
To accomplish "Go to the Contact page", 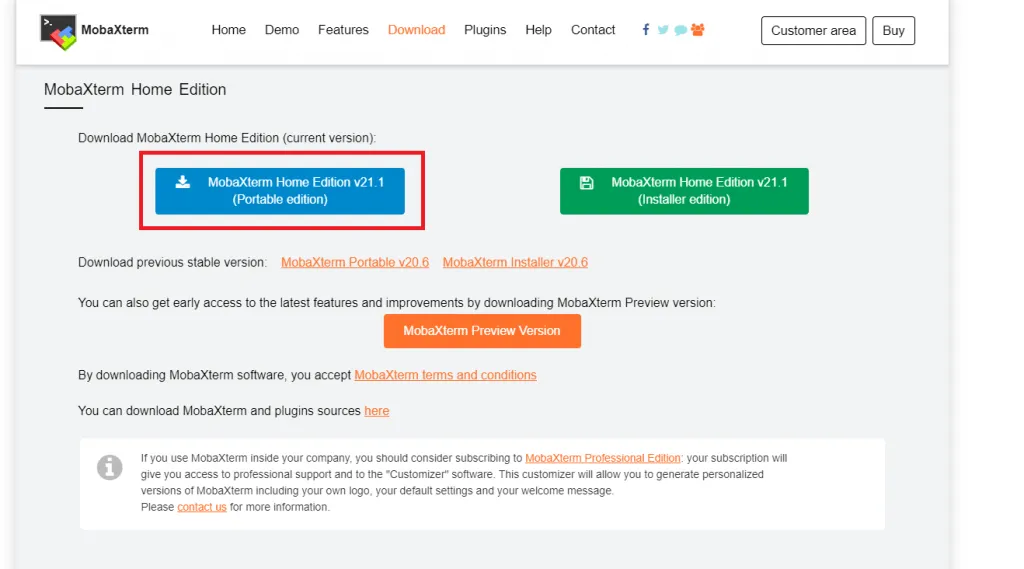I will 593,30.
